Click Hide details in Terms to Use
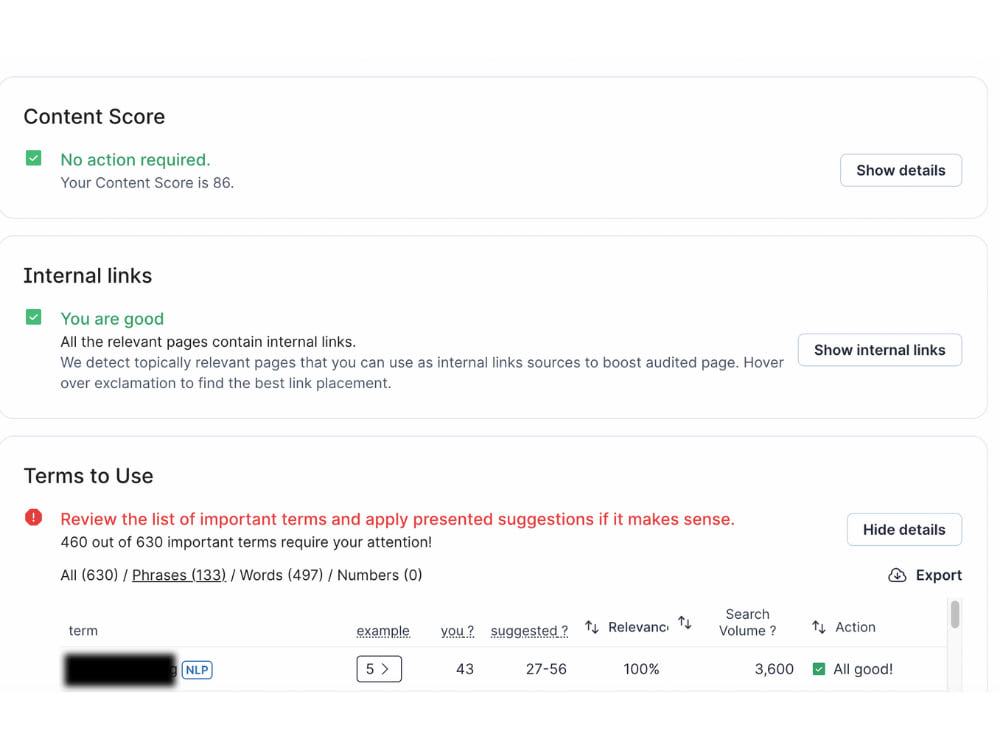Viewport: 1000px width, 750px height. [x=904, y=529]
